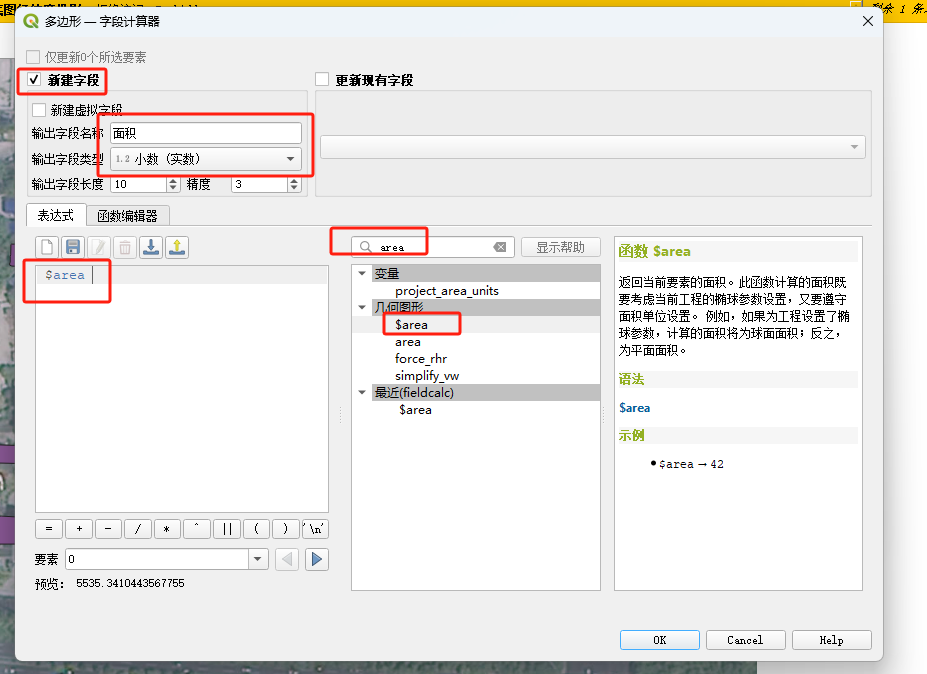
Task: Go to the next feature with blue arrow
Action: 317,559
